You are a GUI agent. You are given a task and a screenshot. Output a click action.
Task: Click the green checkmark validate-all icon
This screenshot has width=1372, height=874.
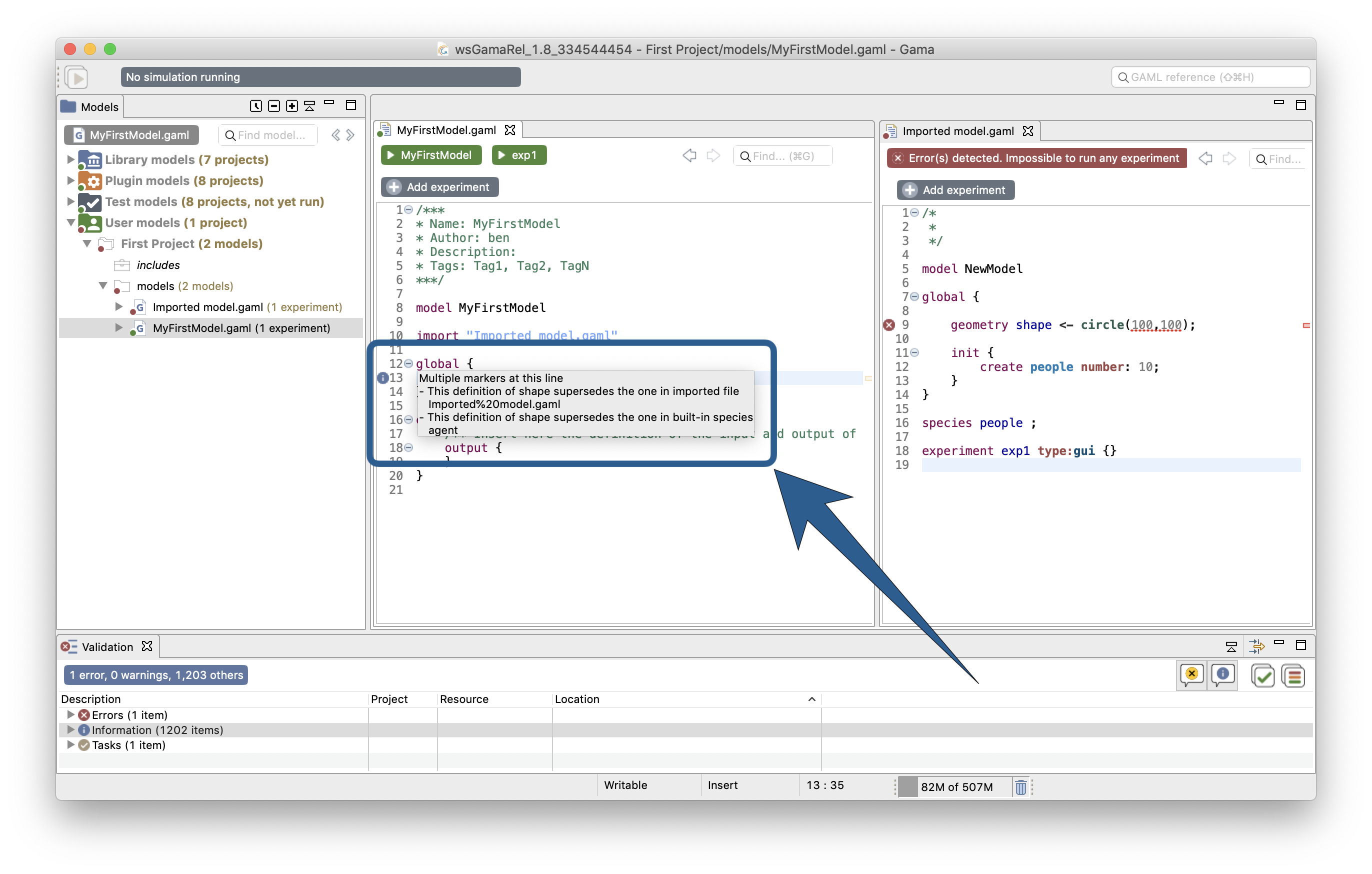[x=1262, y=675]
